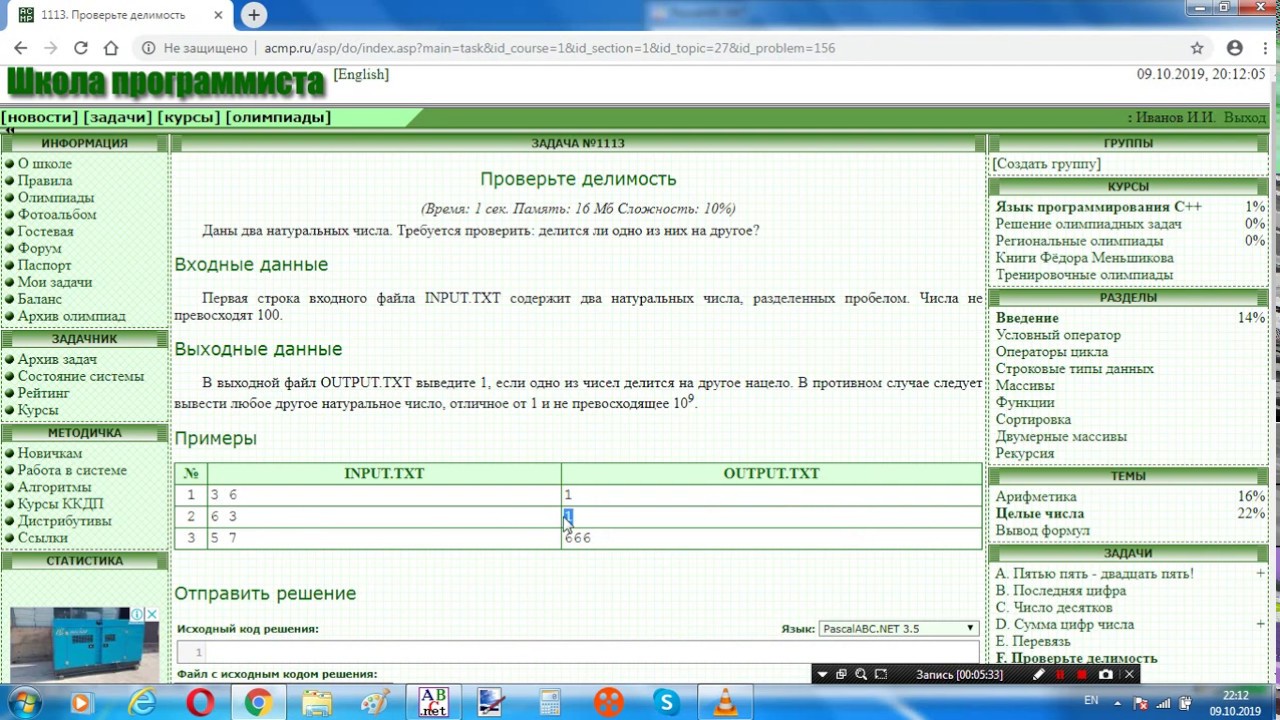
Task: Open 'Архив задач' in the sidebar
Action: pos(57,359)
